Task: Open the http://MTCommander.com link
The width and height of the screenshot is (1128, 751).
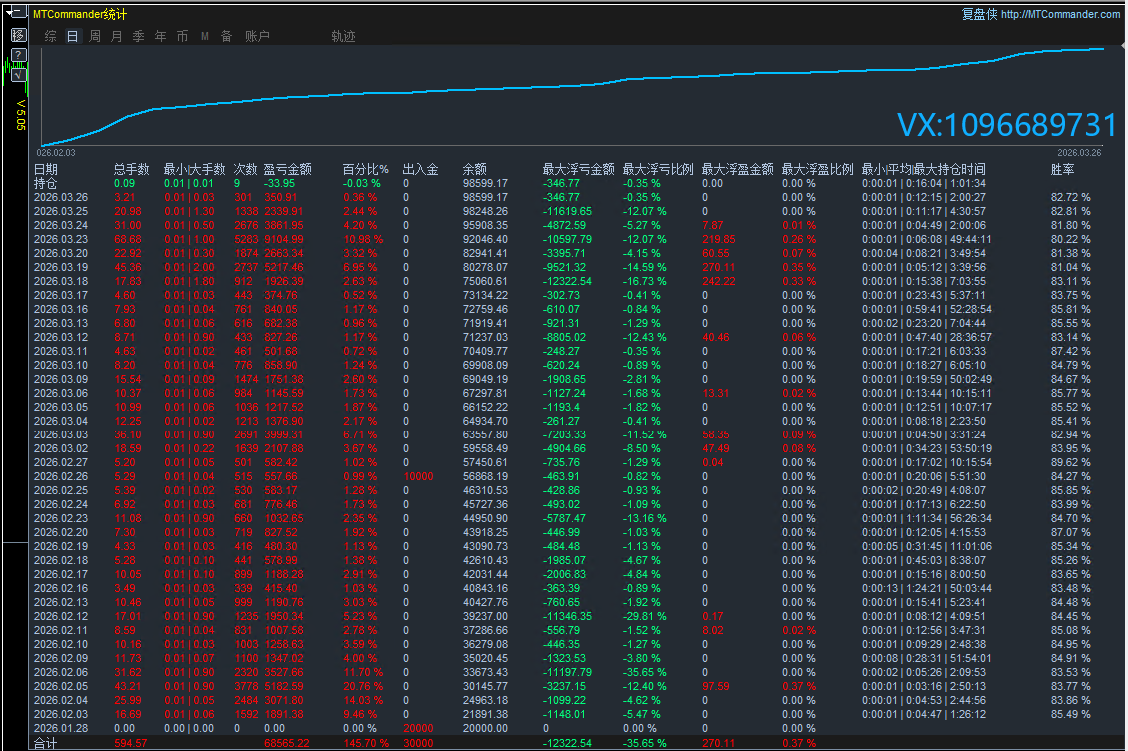Action: tap(1060, 14)
